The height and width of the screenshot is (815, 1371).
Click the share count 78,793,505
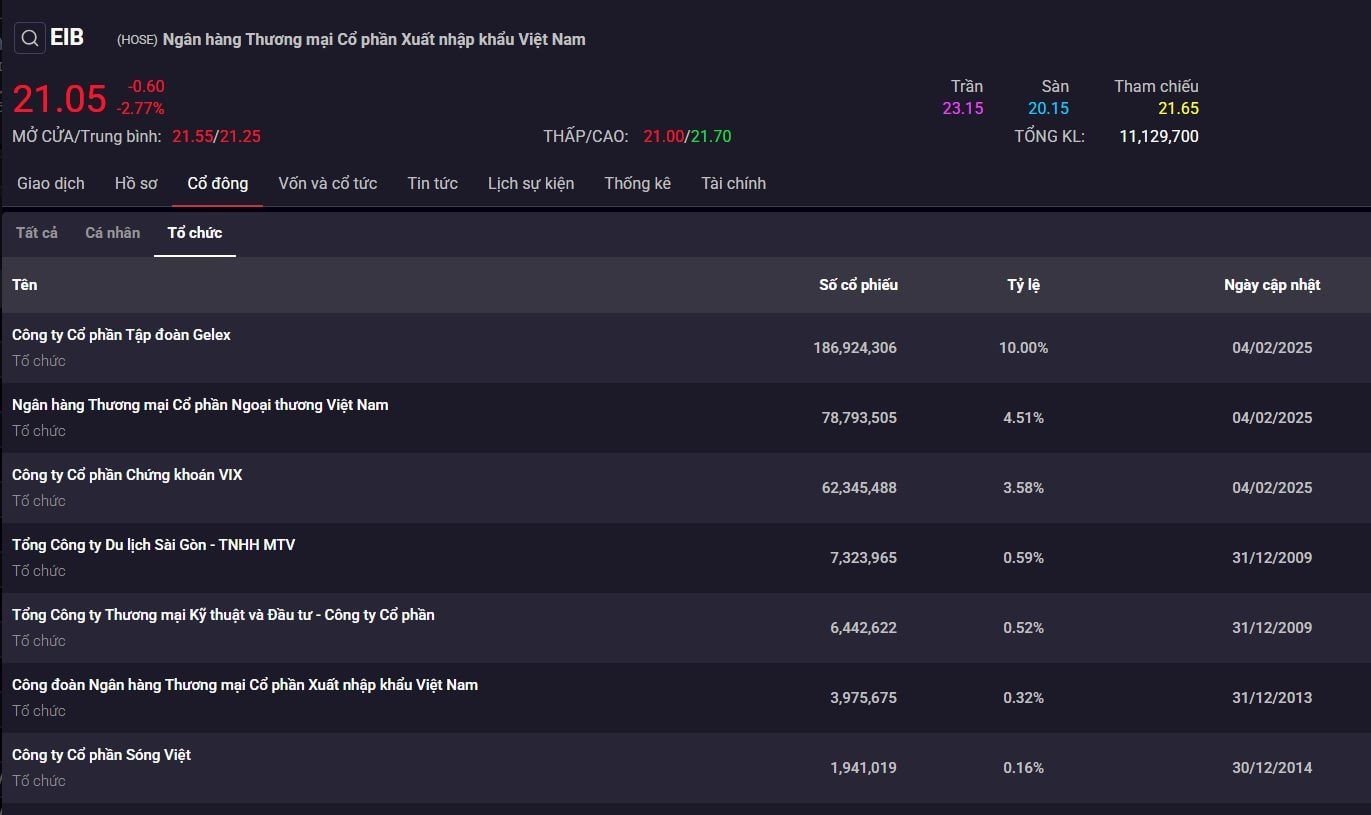859,418
